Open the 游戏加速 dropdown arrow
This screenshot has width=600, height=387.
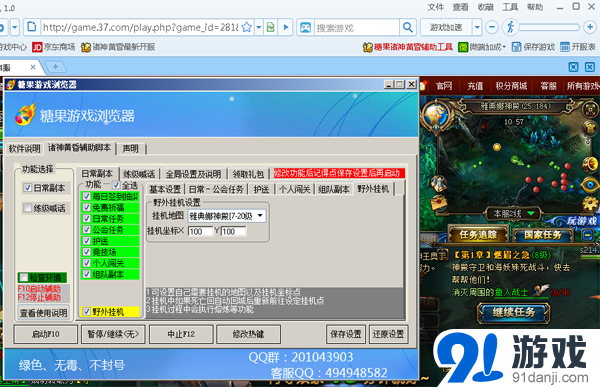pos(477,27)
